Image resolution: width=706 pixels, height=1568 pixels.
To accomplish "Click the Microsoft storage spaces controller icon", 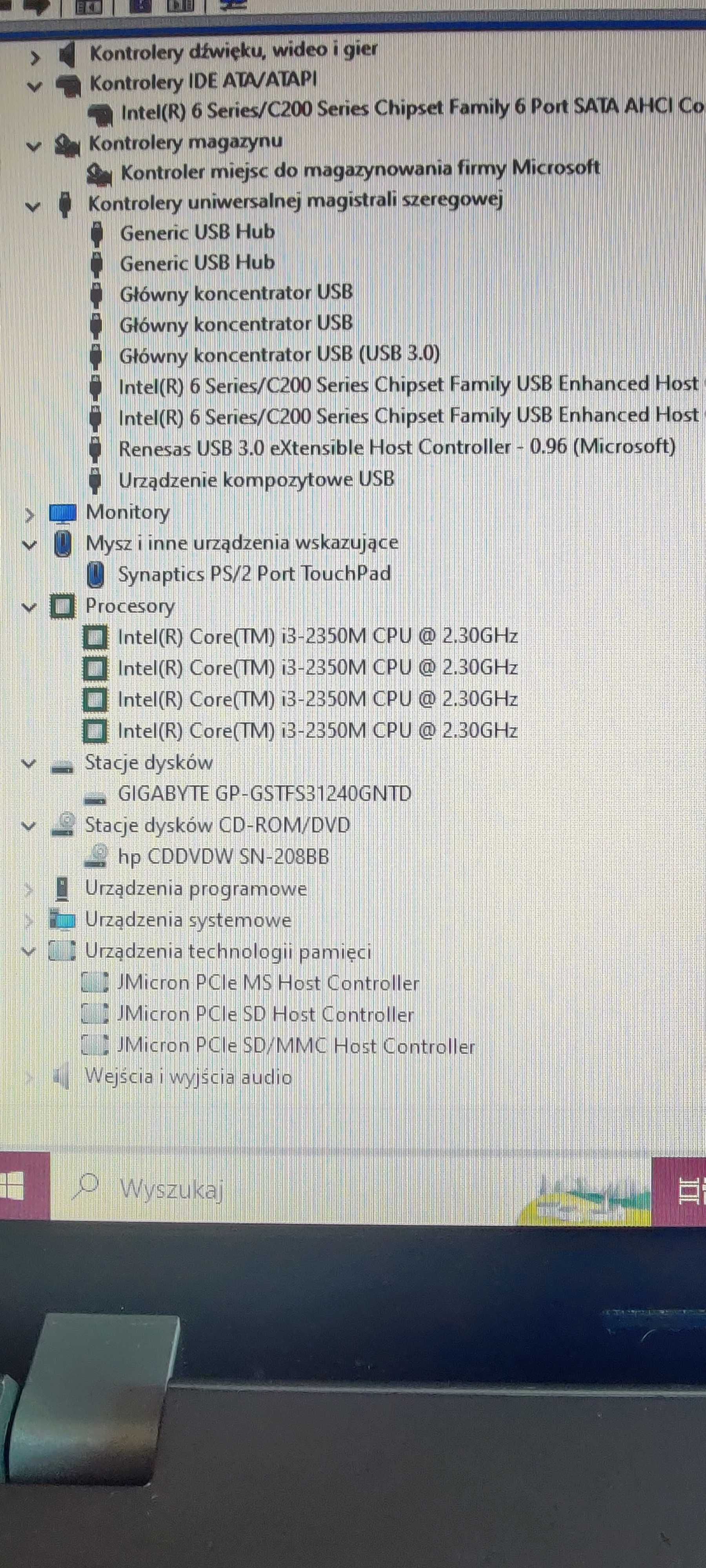I will pyautogui.click(x=99, y=174).
